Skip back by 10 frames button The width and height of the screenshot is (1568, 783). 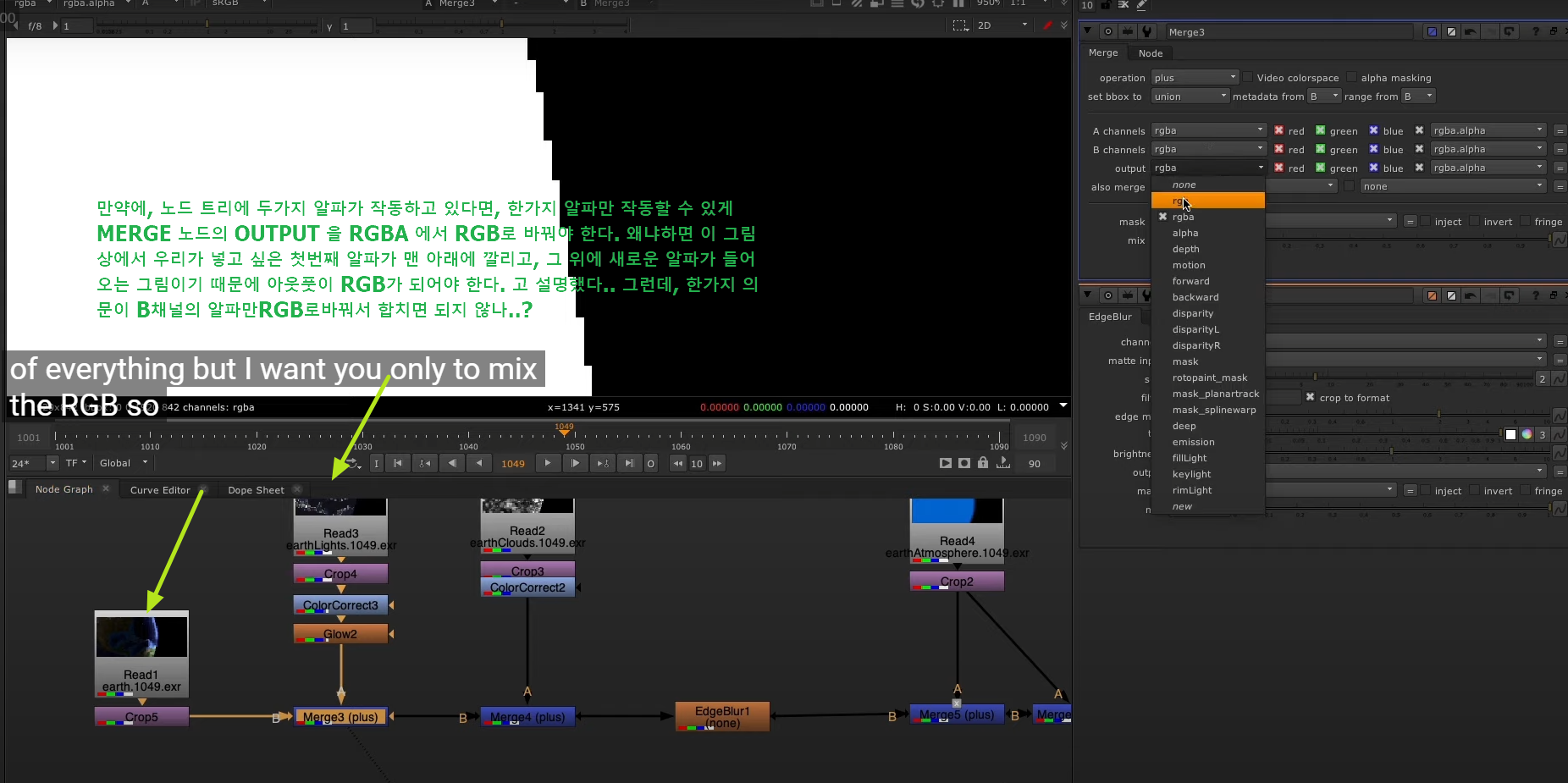click(x=677, y=463)
